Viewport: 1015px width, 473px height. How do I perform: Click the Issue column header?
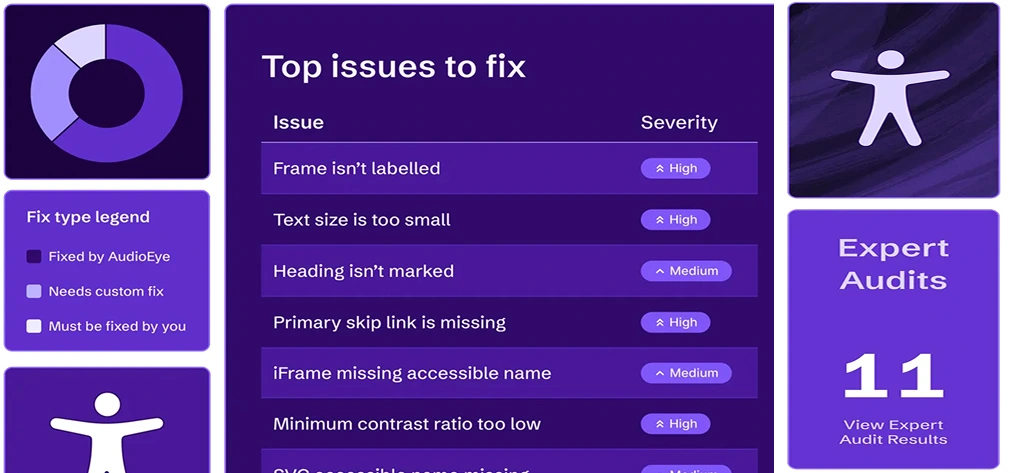tap(298, 122)
